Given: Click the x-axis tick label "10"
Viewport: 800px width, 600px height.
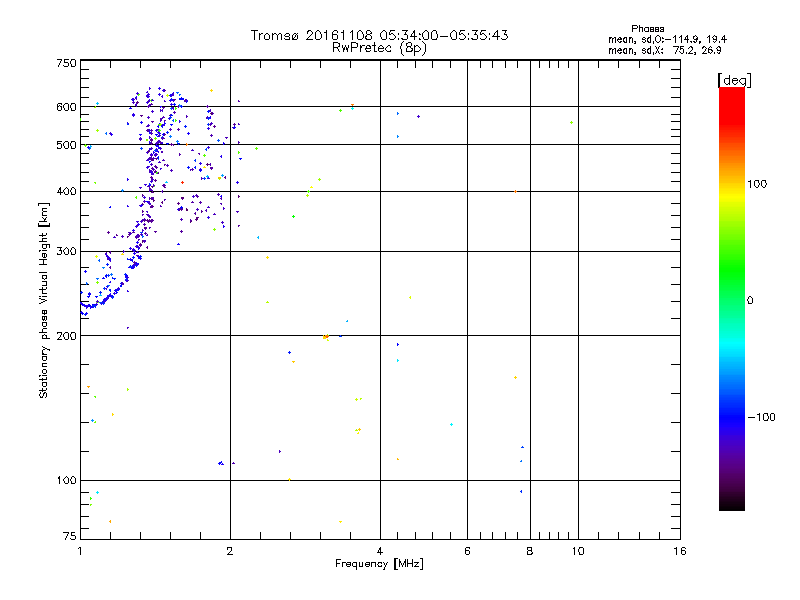Looking at the screenshot, I should point(578,551).
